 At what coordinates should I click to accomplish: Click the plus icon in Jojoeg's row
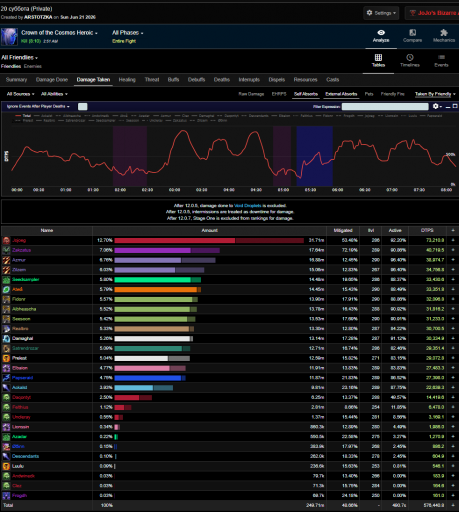click(x=453, y=240)
